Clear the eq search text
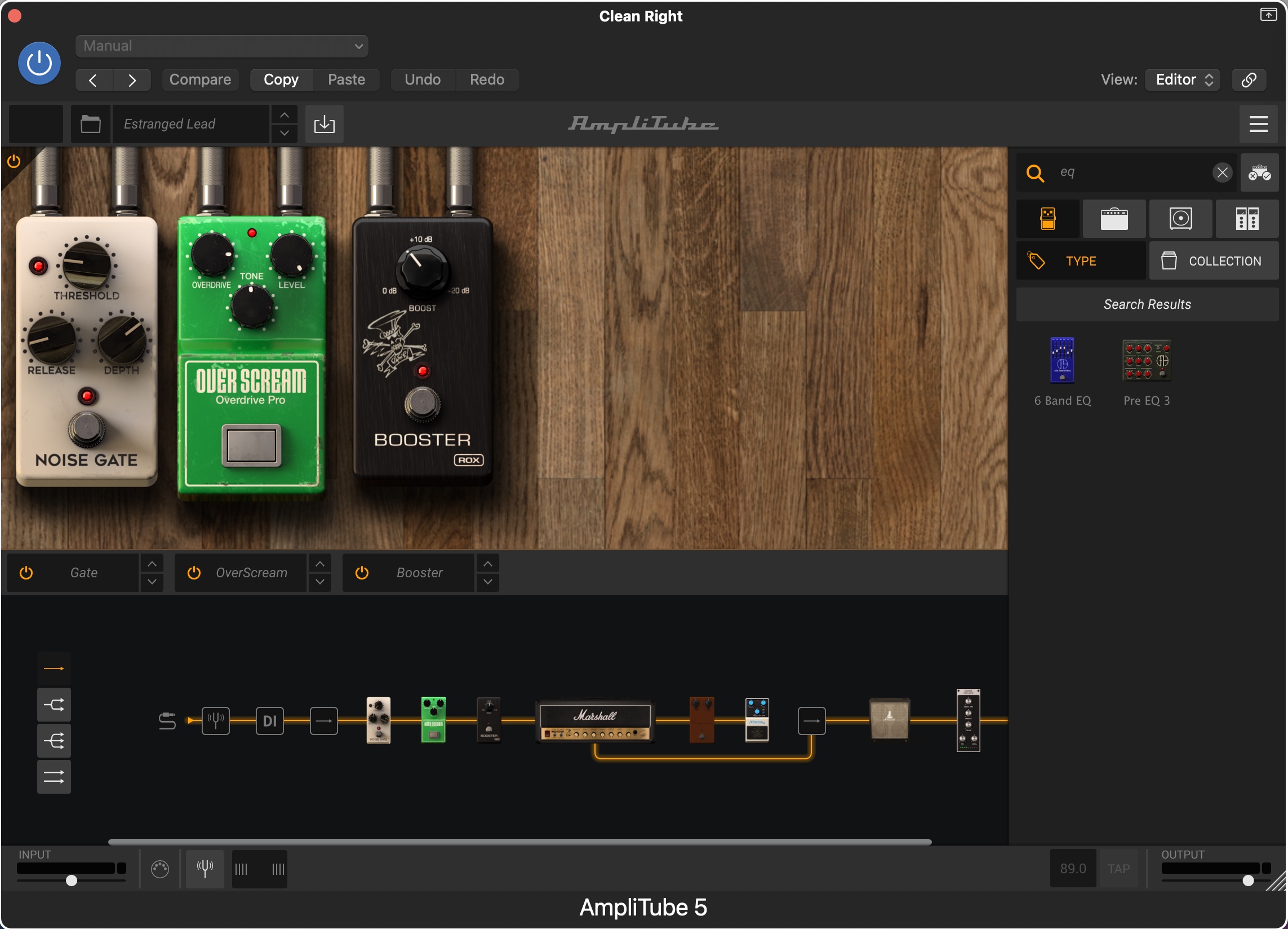 point(1222,172)
